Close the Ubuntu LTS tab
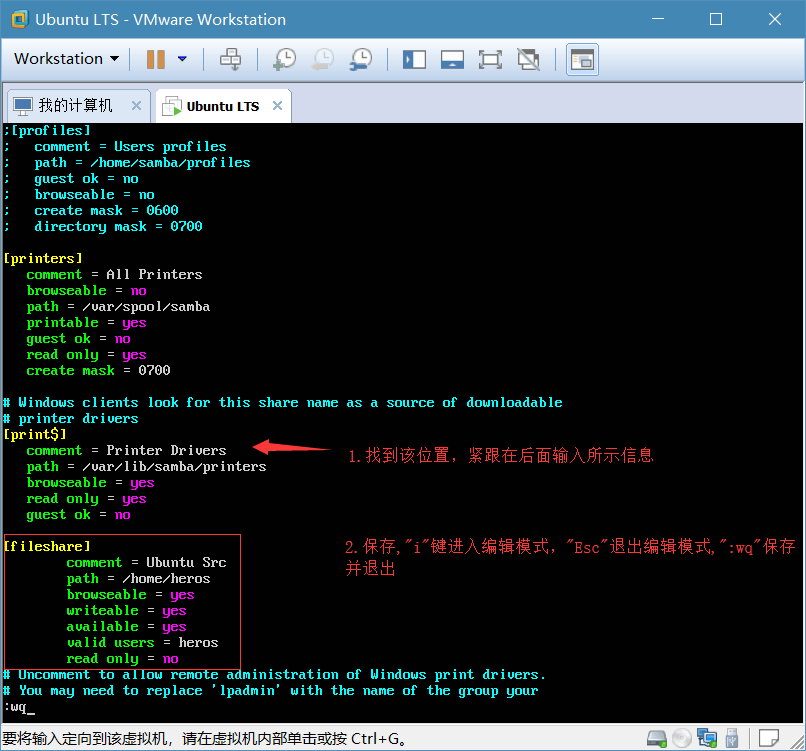The image size is (806, 751). point(278,106)
